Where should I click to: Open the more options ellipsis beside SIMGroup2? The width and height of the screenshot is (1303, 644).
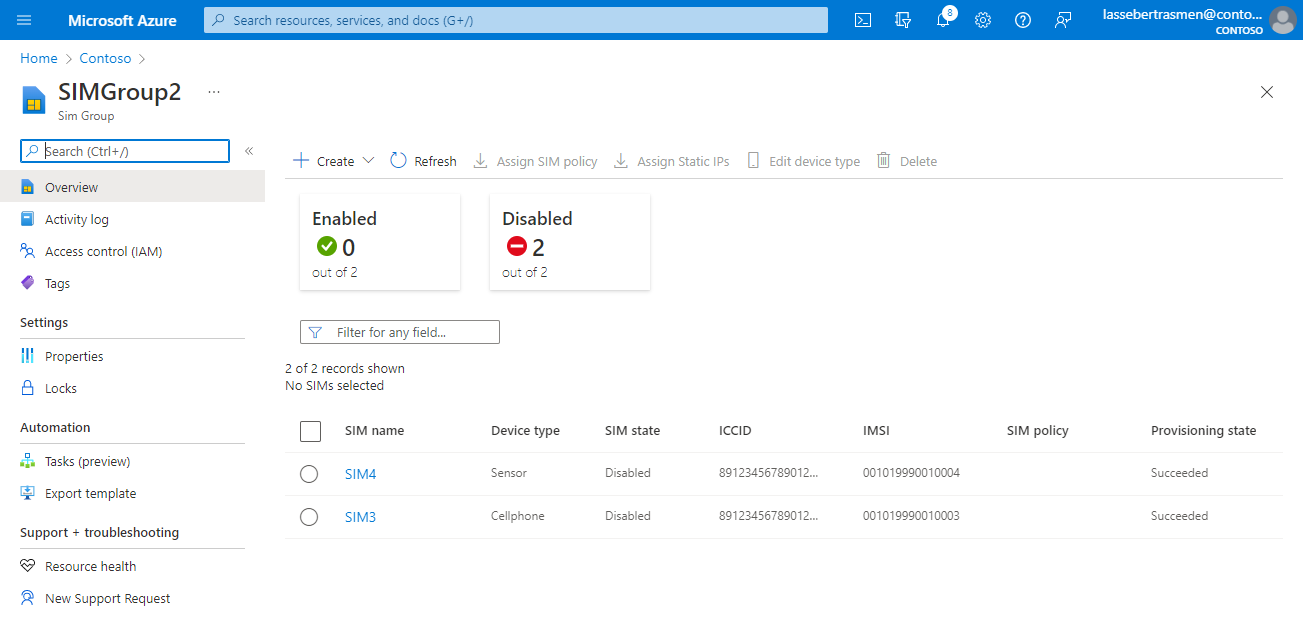click(x=213, y=92)
